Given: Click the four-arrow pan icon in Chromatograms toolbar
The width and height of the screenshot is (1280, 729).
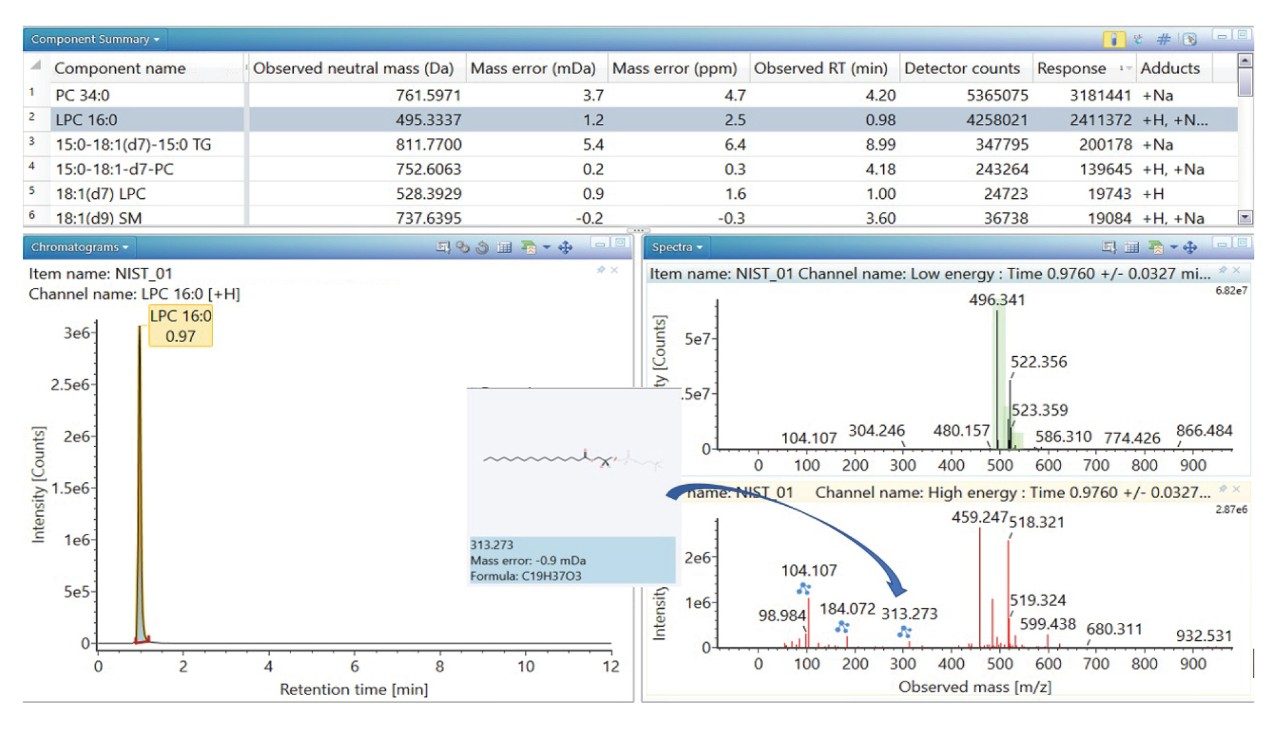Looking at the screenshot, I should pyautogui.click(x=564, y=247).
